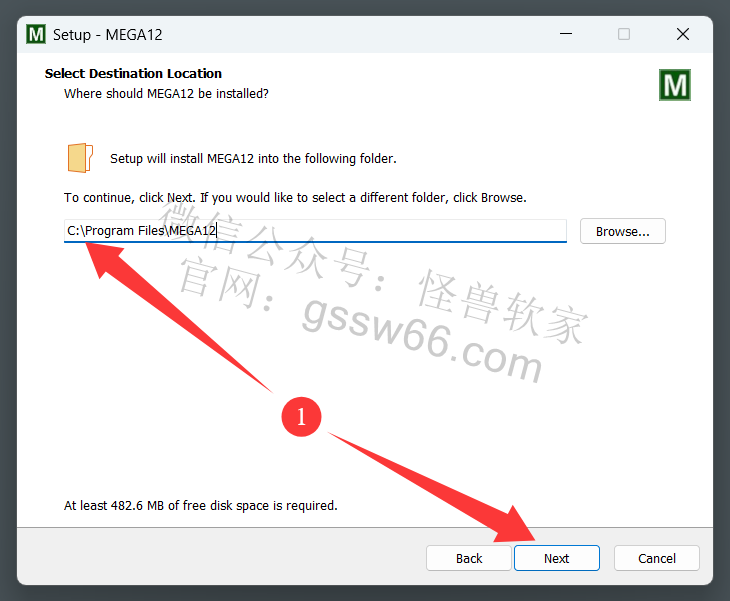Click "Where should MEGA12 be installed?" text
730x601 pixels.
click(x=166, y=94)
